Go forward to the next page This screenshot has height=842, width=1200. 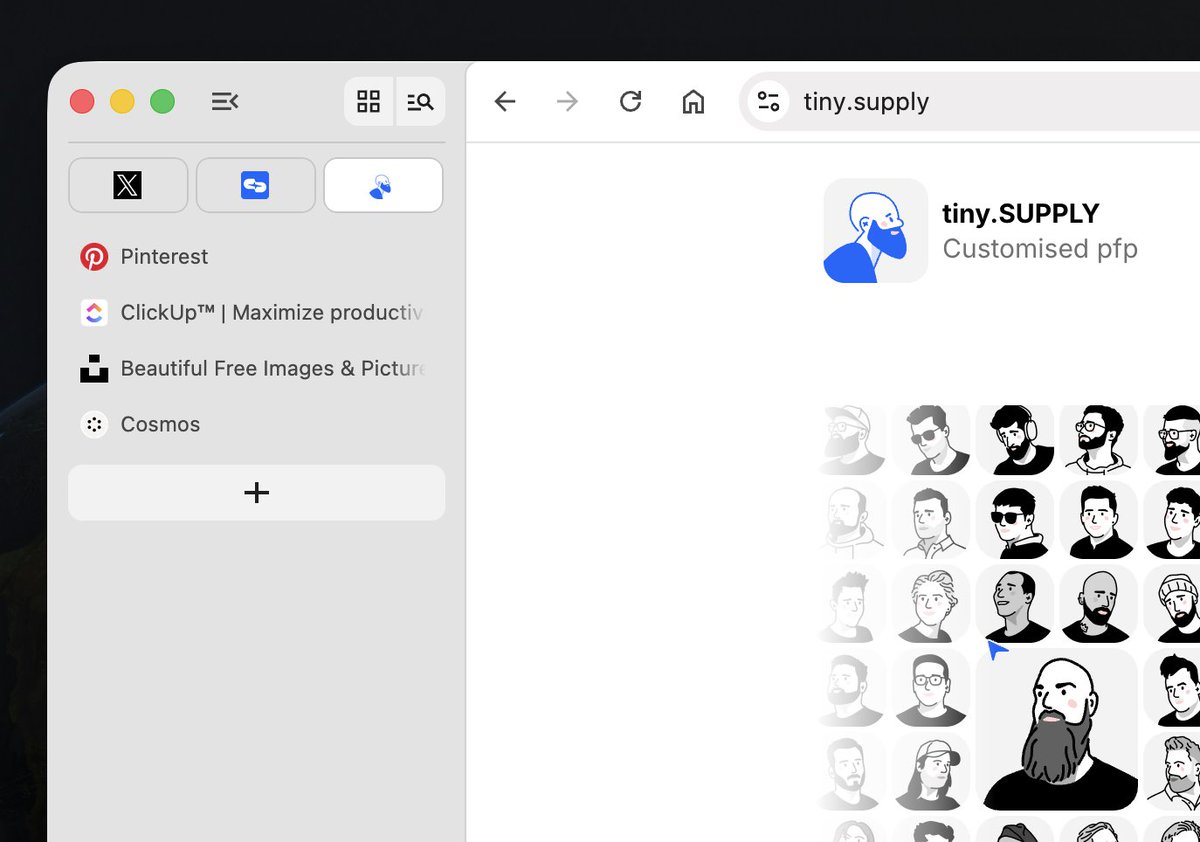pos(567,101)
